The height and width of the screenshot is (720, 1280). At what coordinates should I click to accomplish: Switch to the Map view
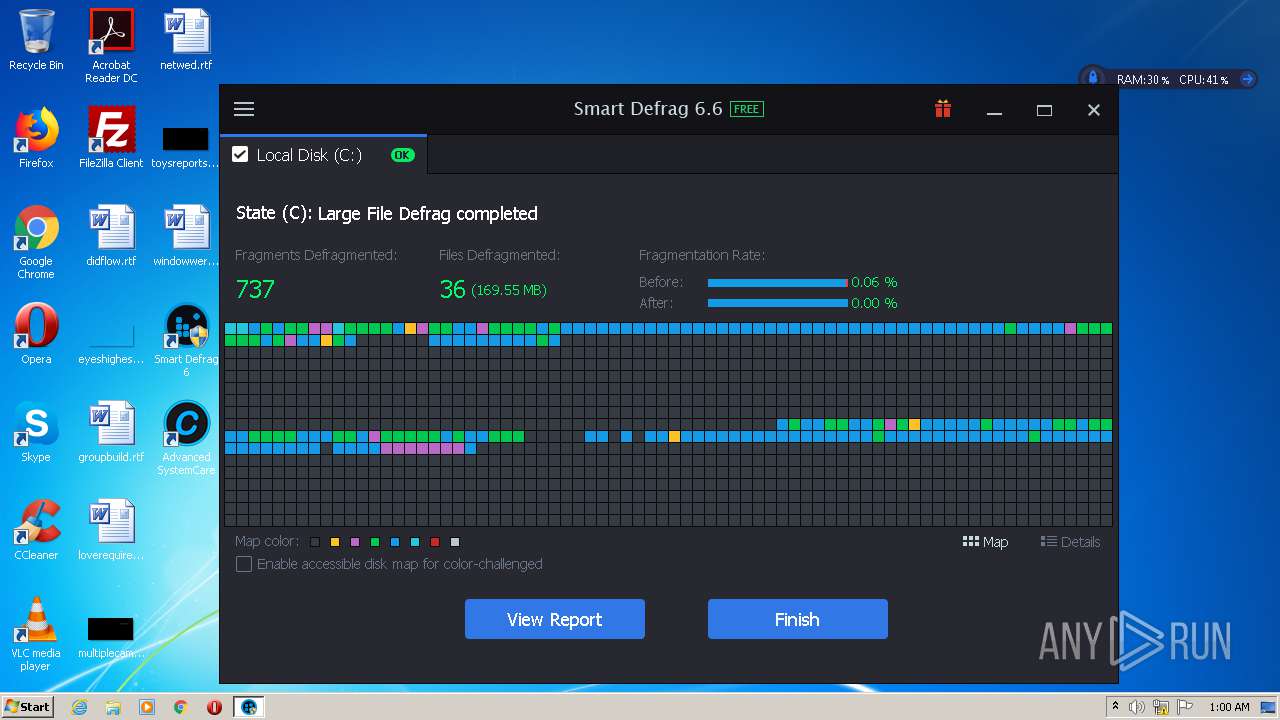click(985, 542)
